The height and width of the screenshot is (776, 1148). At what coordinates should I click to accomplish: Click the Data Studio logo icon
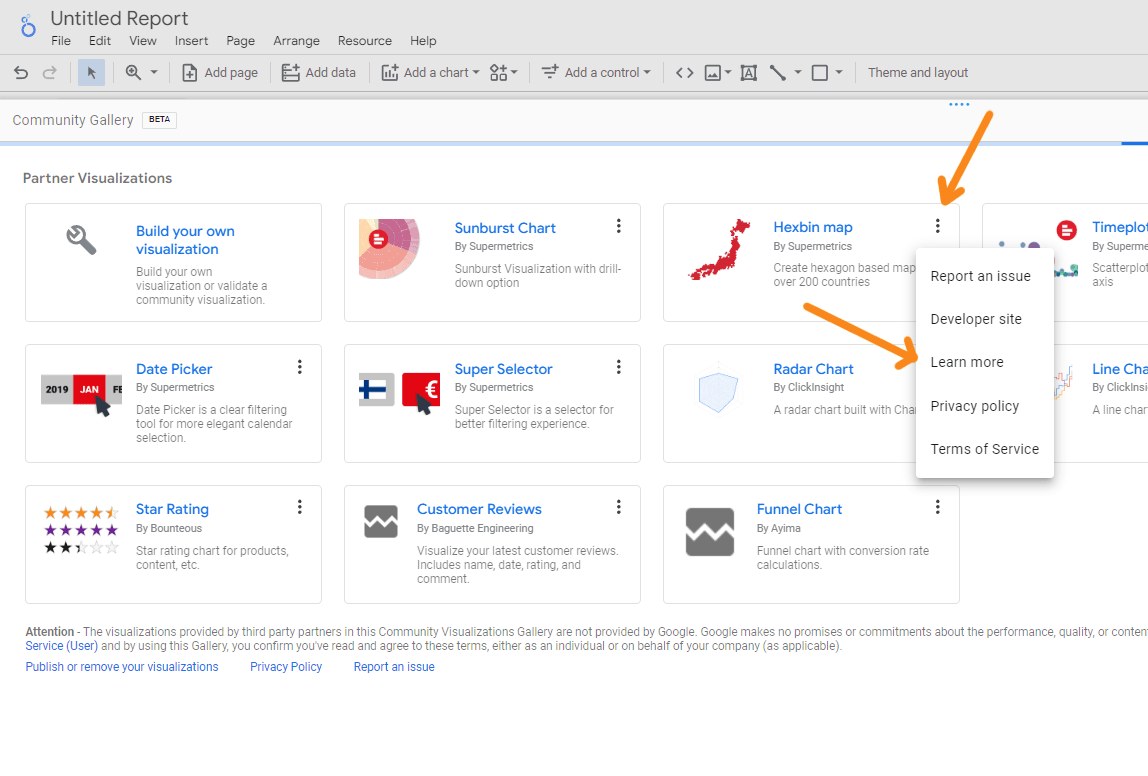pyautogui.click(x=28, y=26)
